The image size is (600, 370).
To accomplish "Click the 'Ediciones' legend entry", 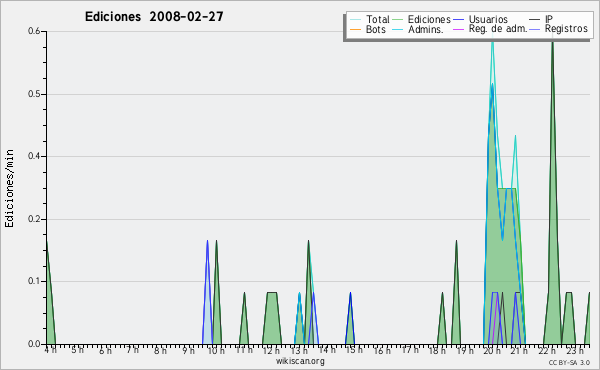I will coord(421,19).
